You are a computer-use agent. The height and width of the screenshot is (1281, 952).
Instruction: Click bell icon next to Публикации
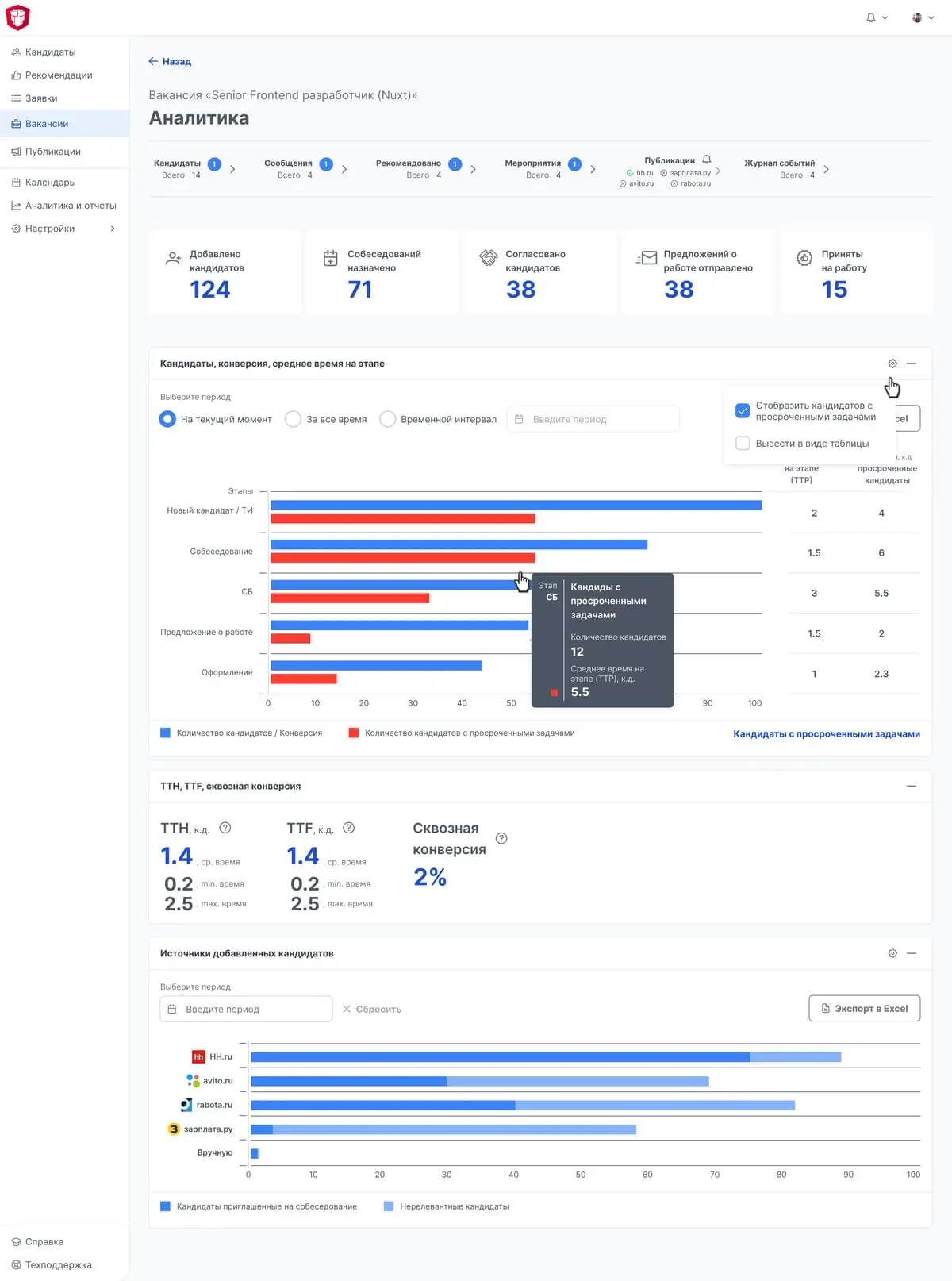coord(707,160)
